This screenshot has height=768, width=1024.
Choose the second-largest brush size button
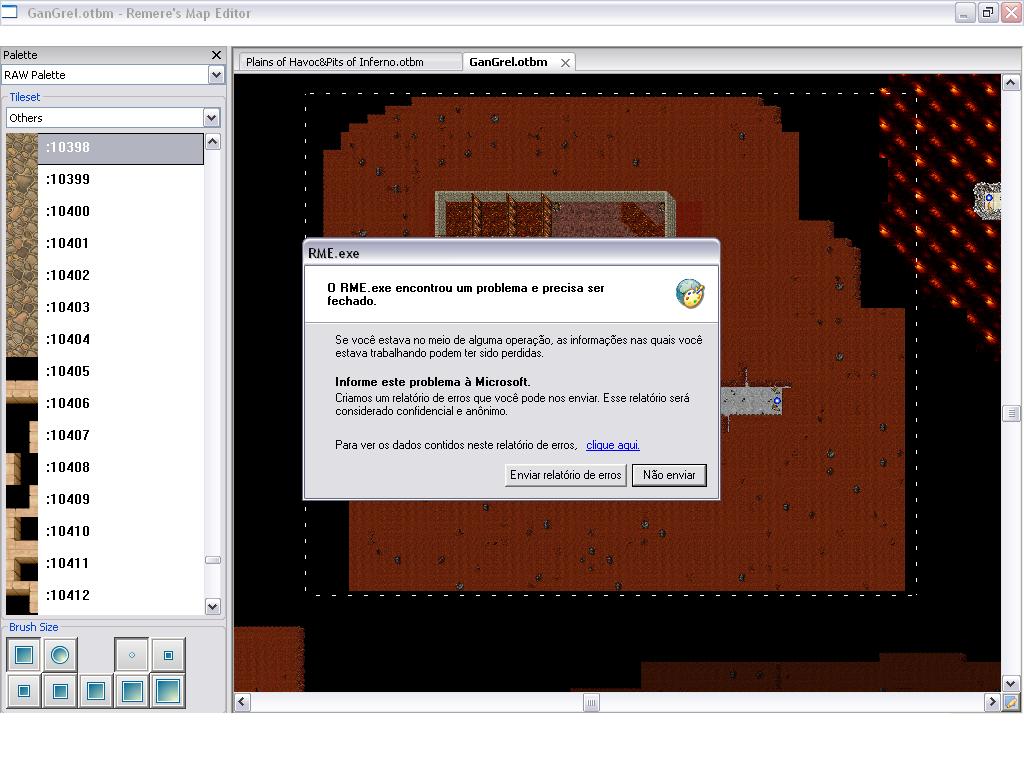tap(132, 691)
